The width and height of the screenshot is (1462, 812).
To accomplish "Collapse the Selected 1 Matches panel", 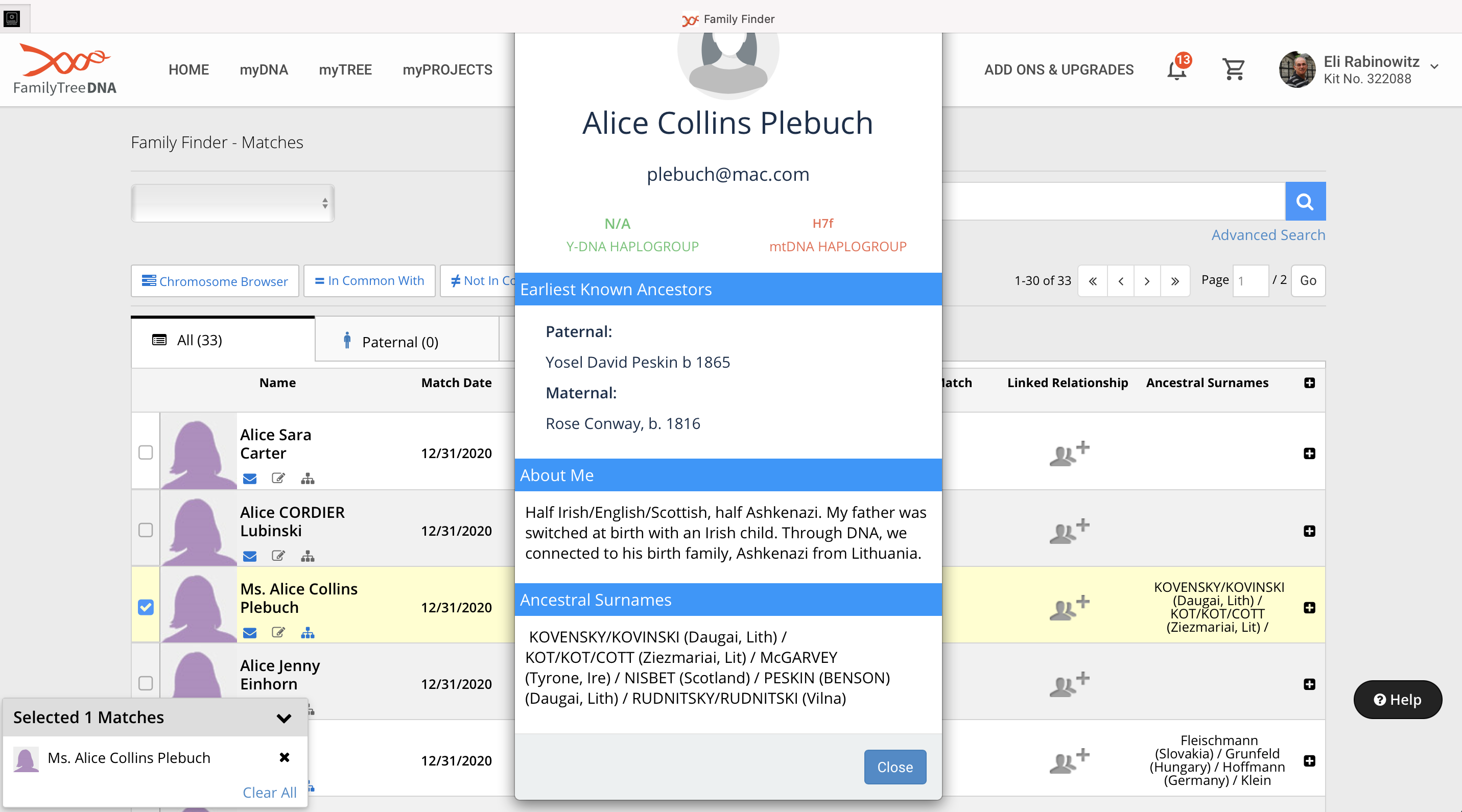I will click(284, 718).
